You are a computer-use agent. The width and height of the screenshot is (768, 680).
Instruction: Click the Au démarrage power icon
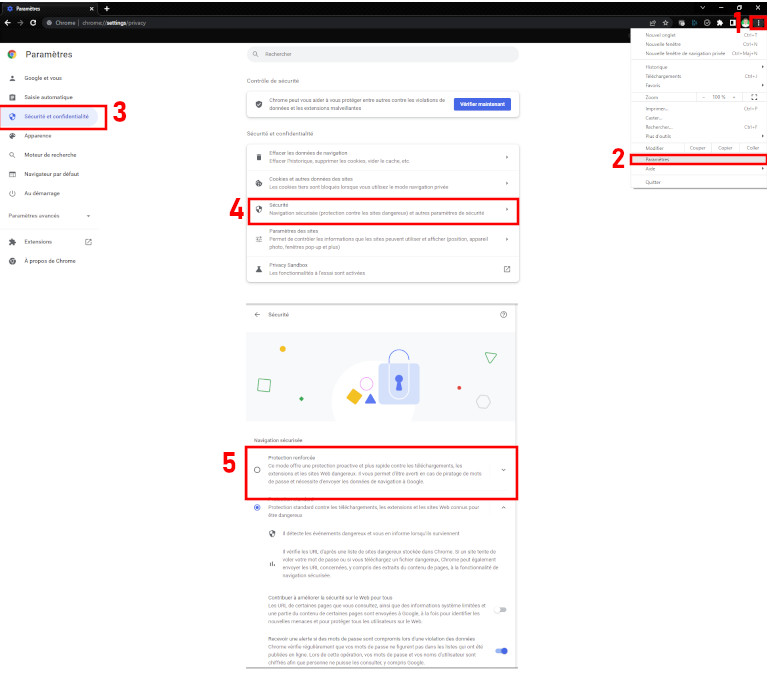pos(12,193)
